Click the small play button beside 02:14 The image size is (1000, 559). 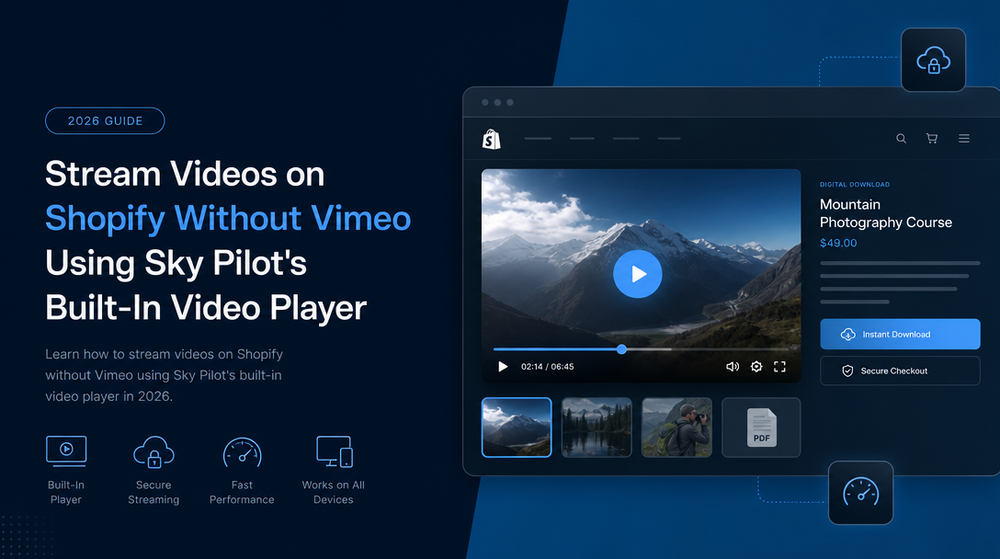503,367
